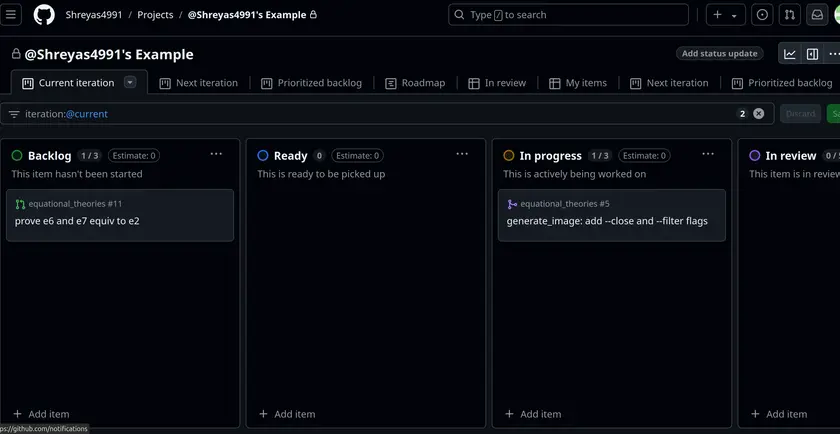
Task: Click Estimate: 0 badge in In progress column
Action: pyautogui.click(x=644, y=156)
